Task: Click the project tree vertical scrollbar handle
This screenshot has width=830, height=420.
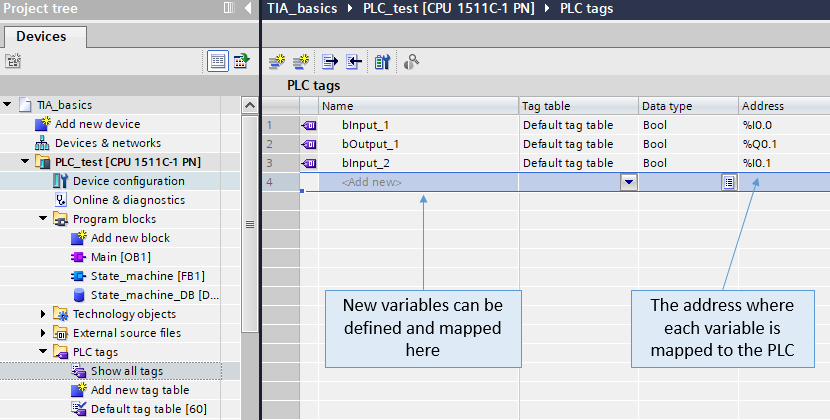Action: [250, 225]
